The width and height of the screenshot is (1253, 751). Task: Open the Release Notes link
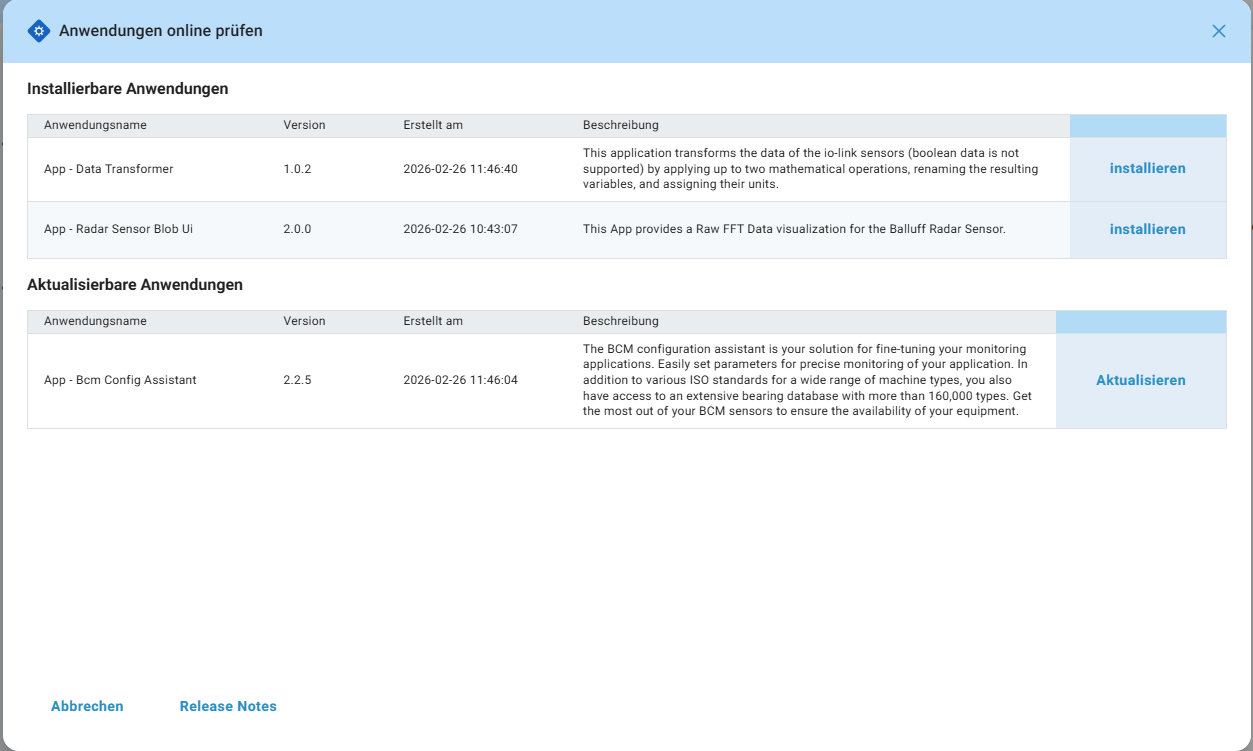click(x=228, y=706)
